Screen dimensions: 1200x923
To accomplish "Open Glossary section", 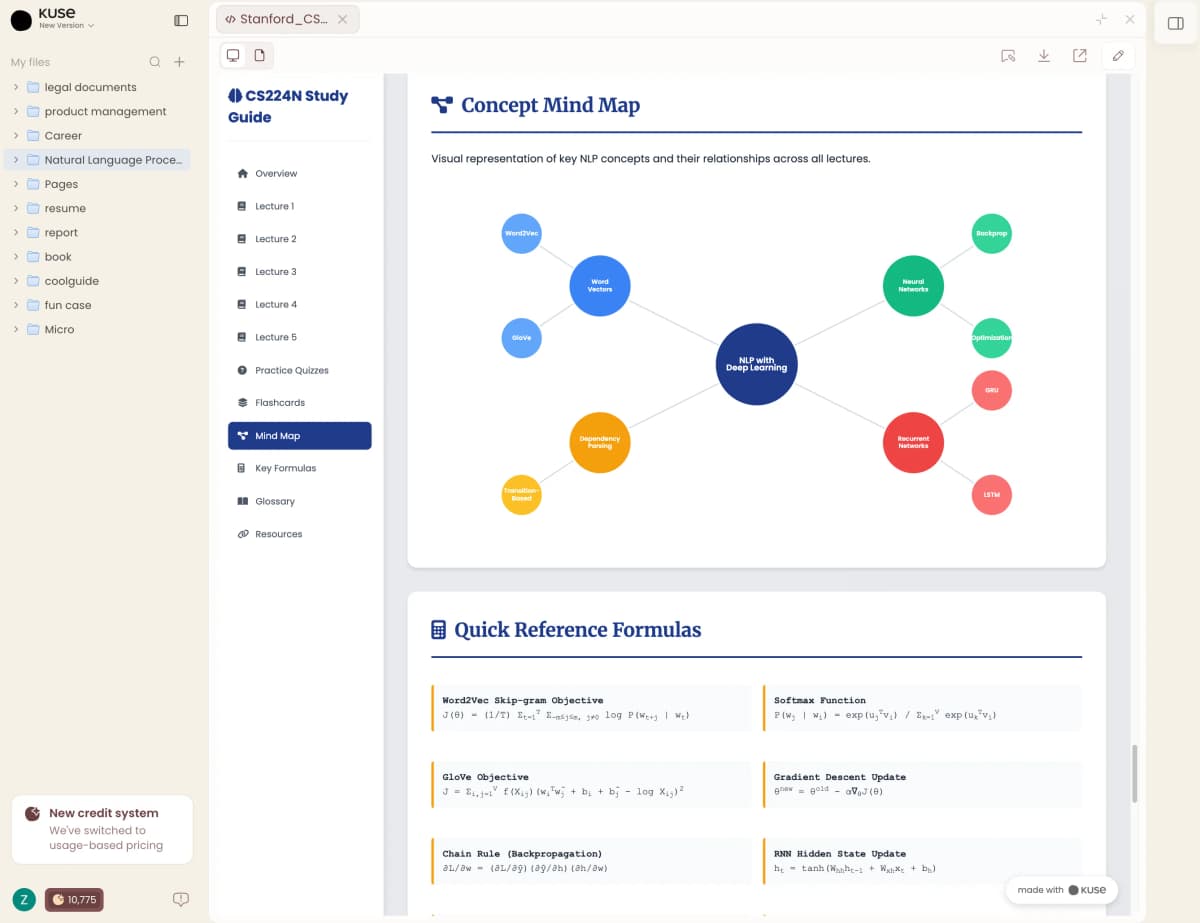I will [299, 501].
